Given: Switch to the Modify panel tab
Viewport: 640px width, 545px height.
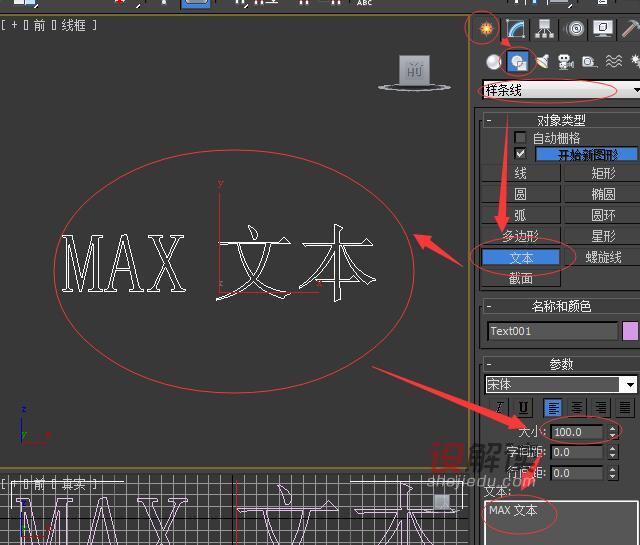Looking at the screenshot, I should coord(516,29).
